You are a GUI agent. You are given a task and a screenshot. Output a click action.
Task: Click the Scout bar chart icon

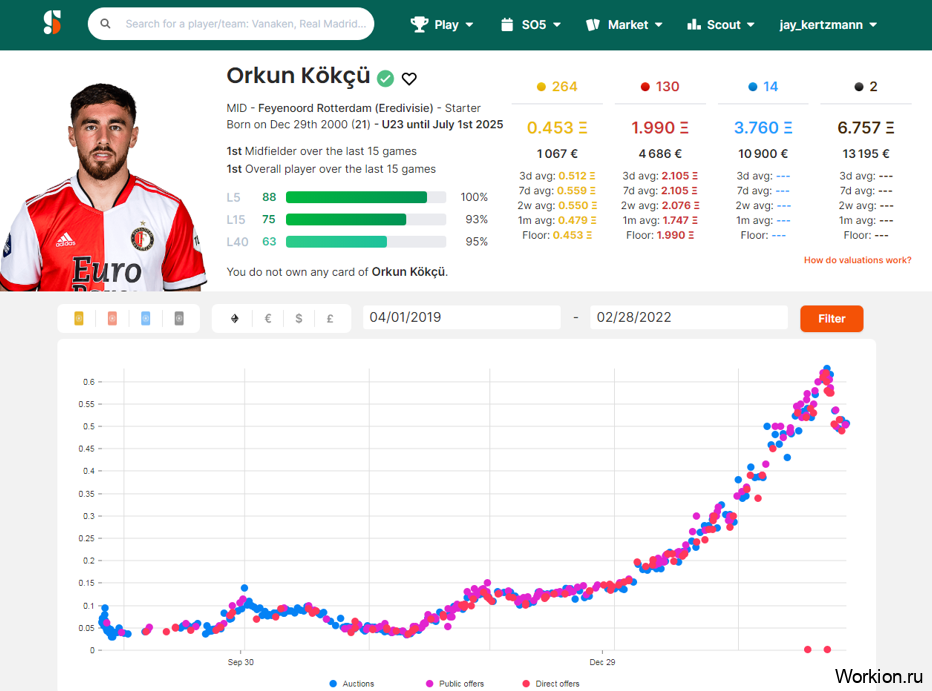pyautogui.click(x=694, y=24)
